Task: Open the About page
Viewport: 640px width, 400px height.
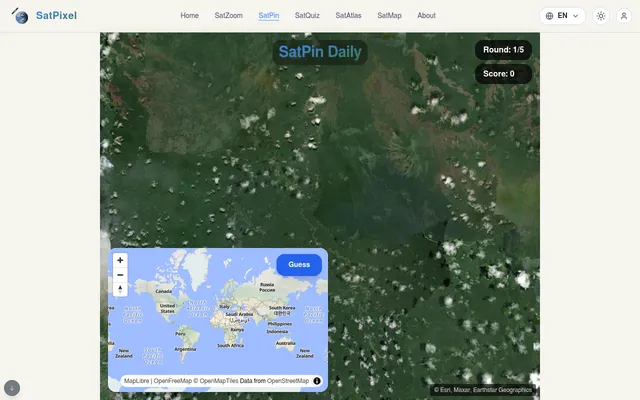Action: coord(426,16)
